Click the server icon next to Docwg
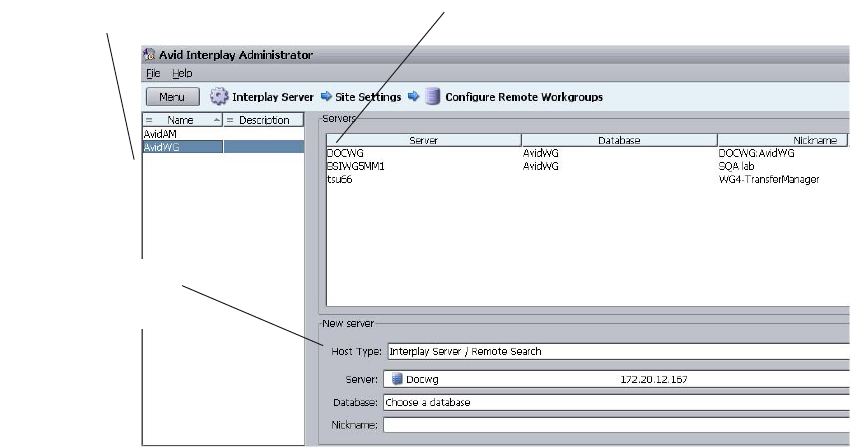The height and width of the screenshot is (448, 851). (x=397, y=378)
